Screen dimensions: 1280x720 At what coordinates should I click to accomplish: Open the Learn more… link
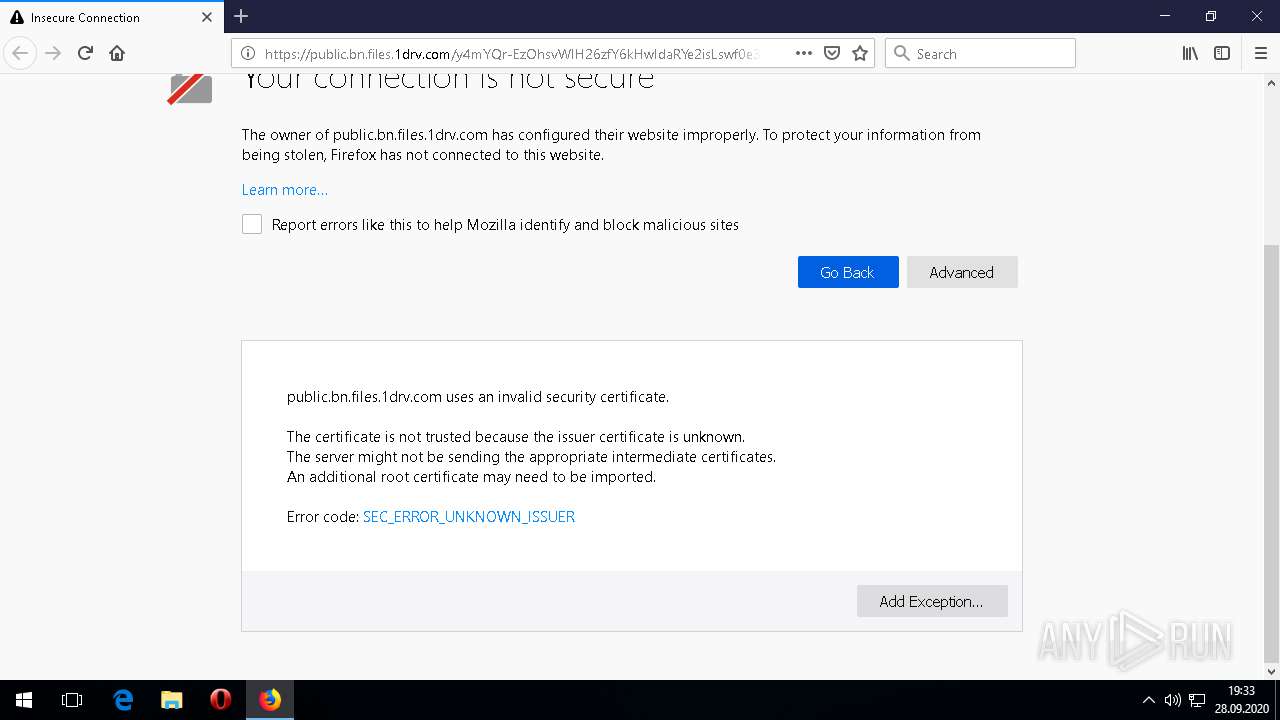point(285,190)
